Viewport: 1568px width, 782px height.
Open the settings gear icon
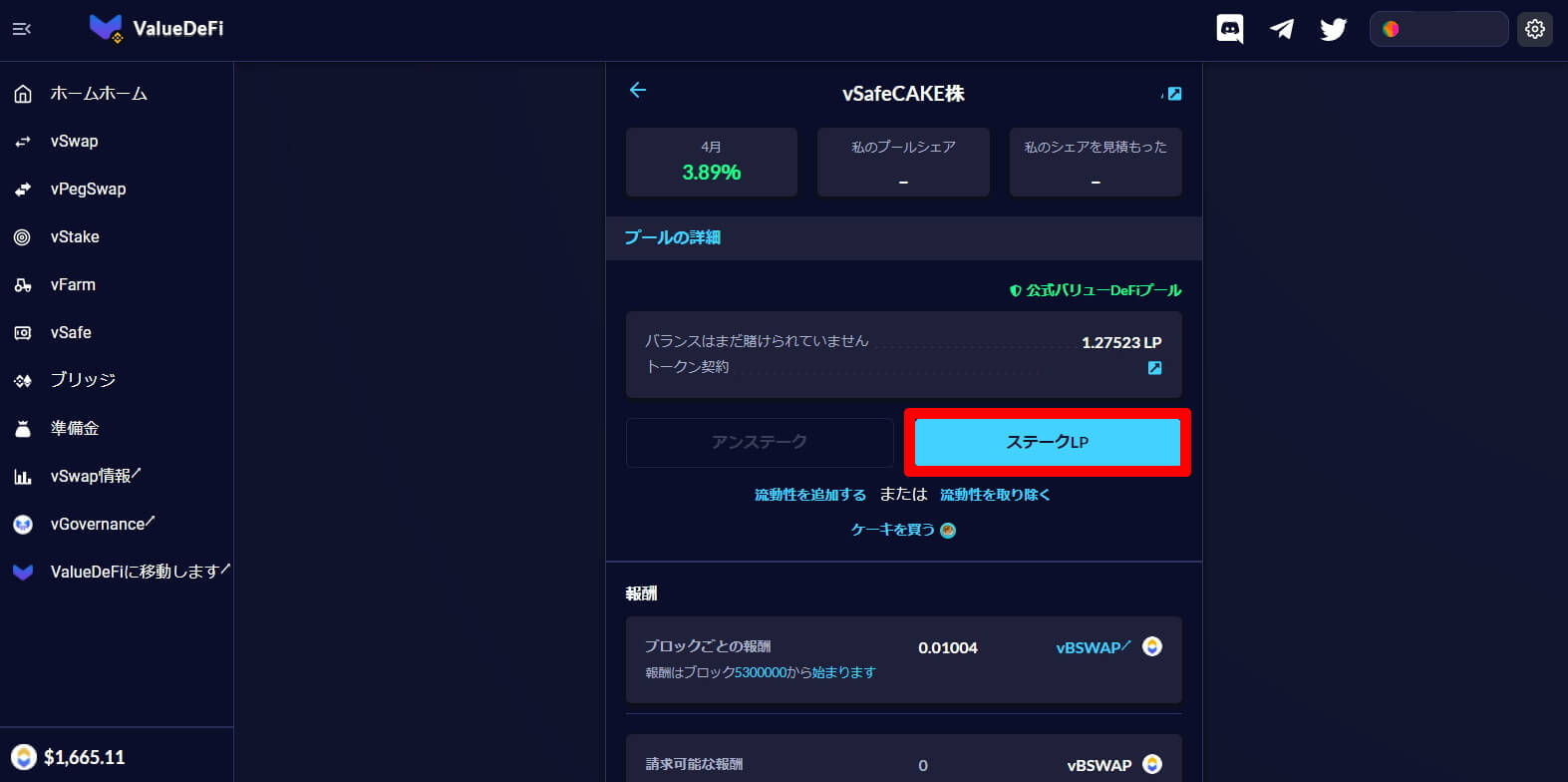click(x=1535, y=29)
